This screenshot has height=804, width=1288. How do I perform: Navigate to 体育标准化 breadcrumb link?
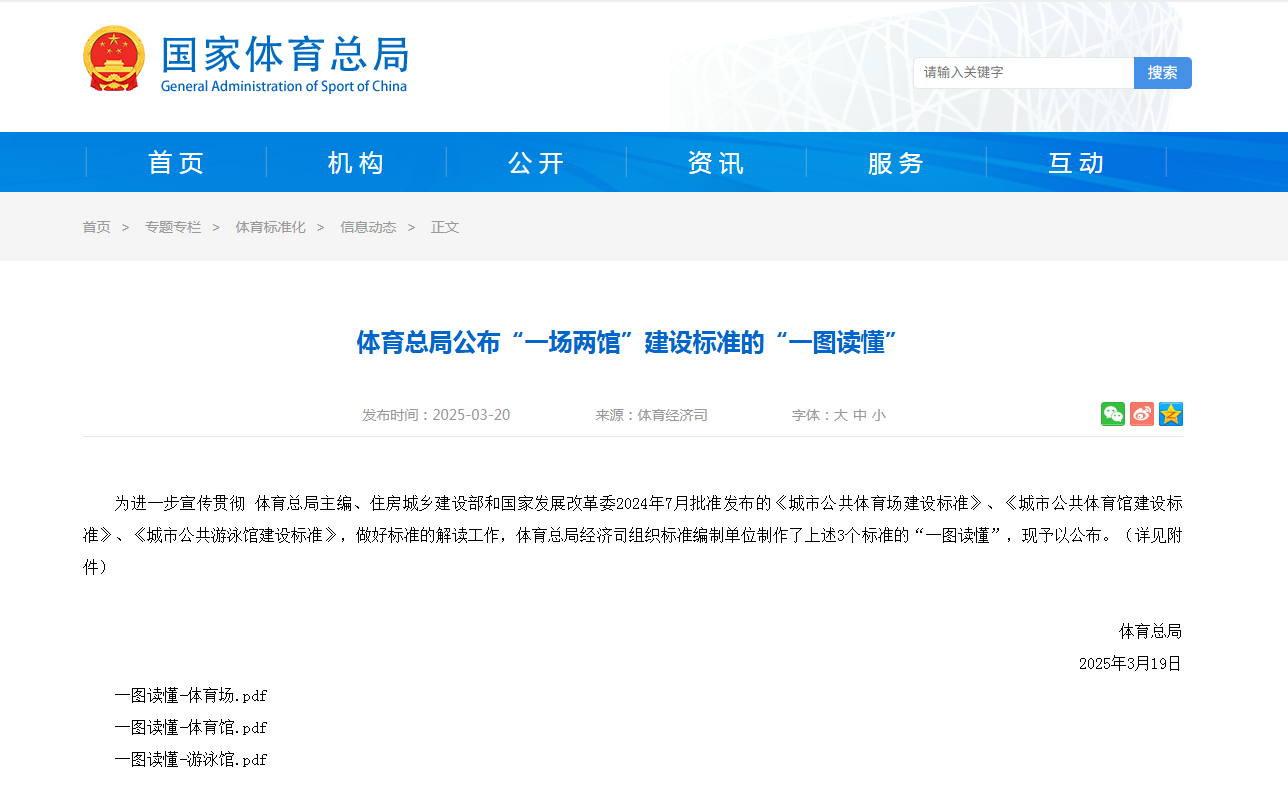[270, 227]
